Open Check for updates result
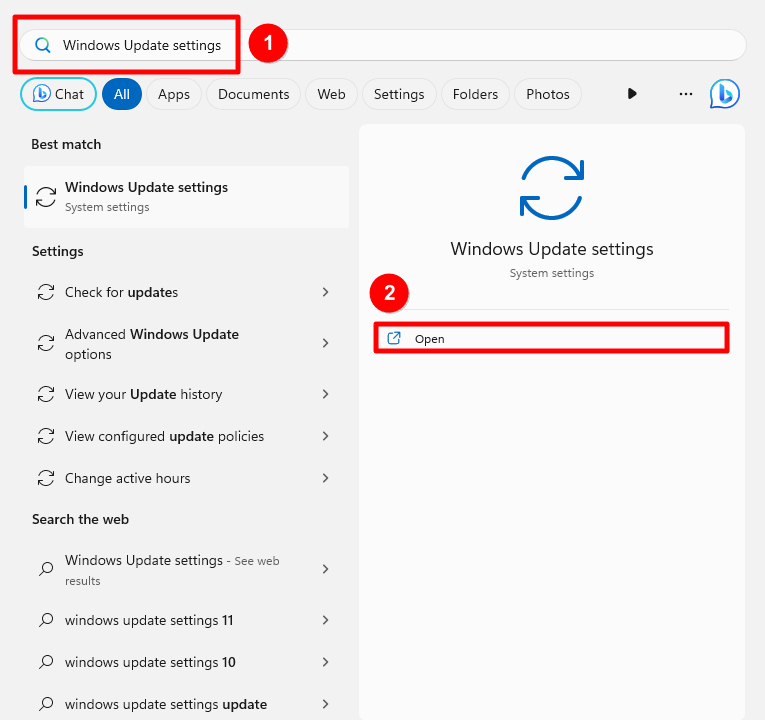The width and height of the screenshot is (765, 720). (x=186, y=292)
